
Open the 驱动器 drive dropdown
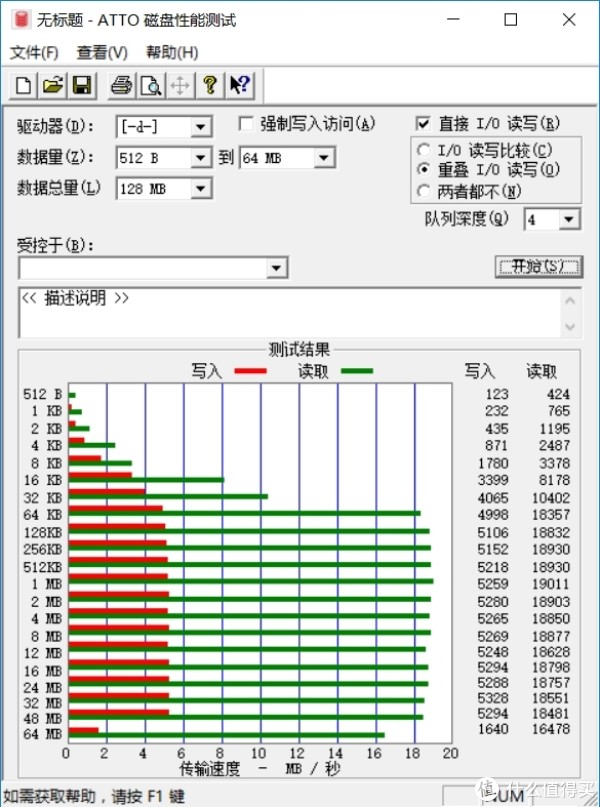(x=200, y=127)
